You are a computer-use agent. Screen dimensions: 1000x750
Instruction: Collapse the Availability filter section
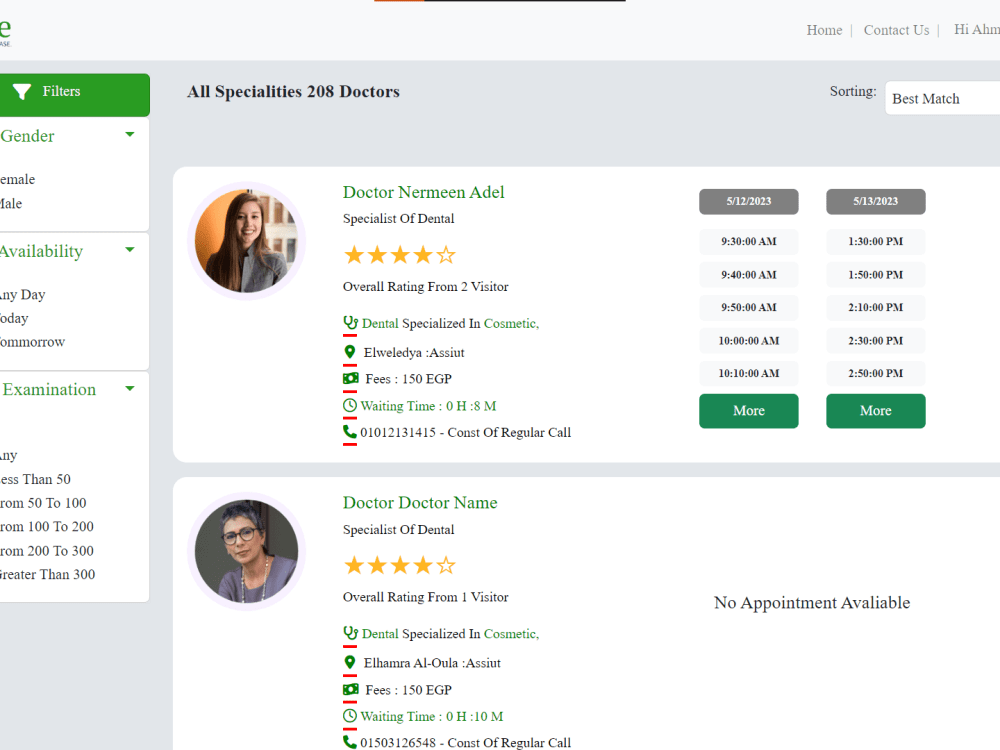[x=130, y=250]
